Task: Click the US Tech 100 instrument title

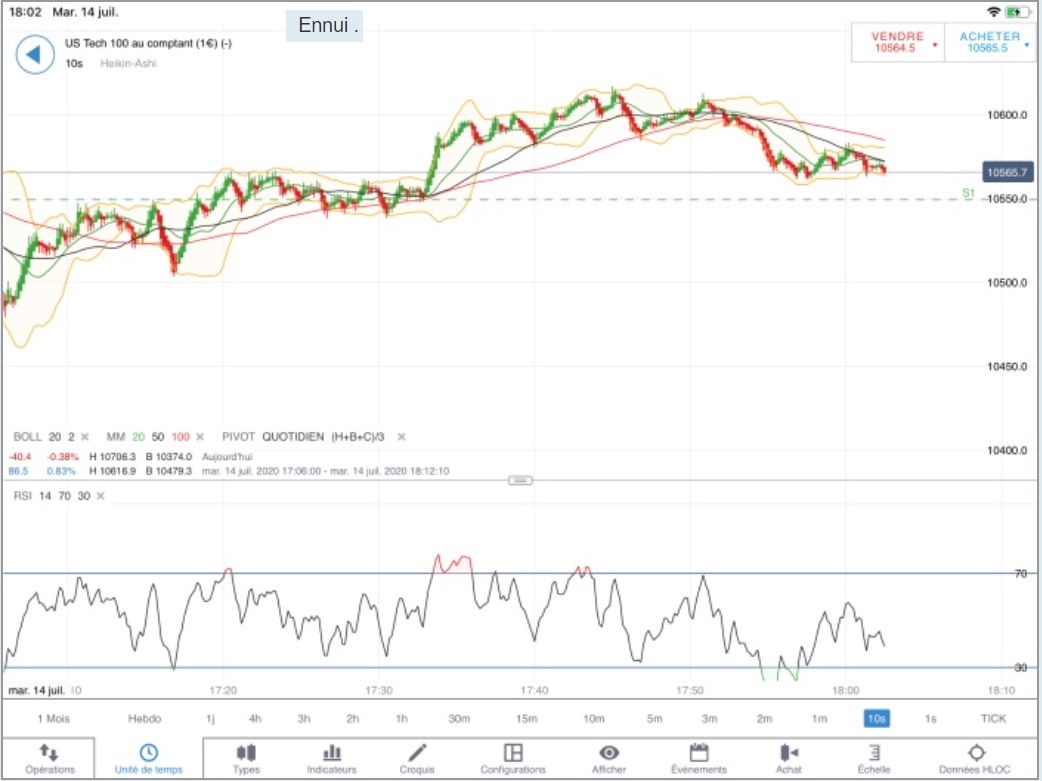Action: click(148, 43)
